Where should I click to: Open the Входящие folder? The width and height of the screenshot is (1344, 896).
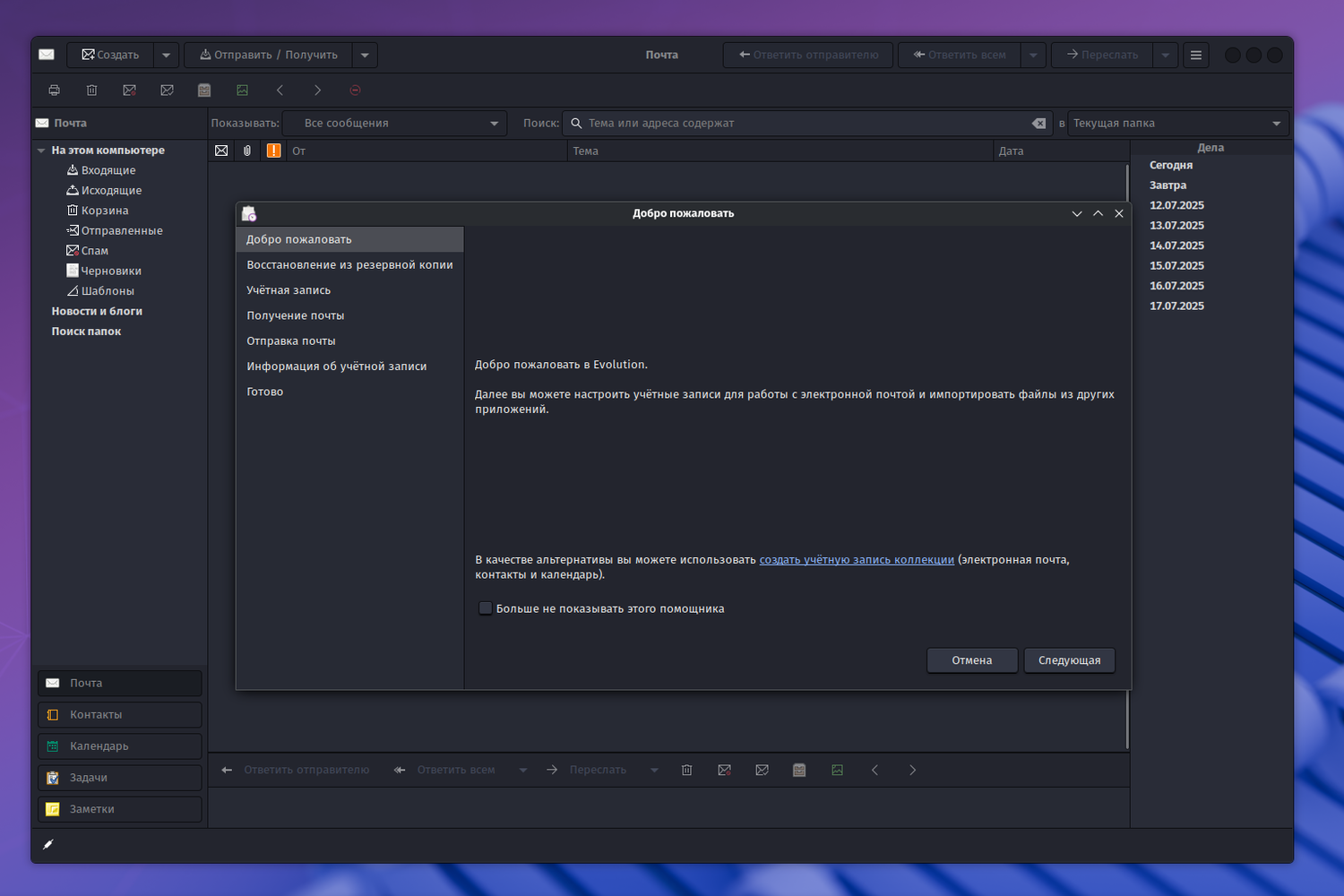pos(108,170)
